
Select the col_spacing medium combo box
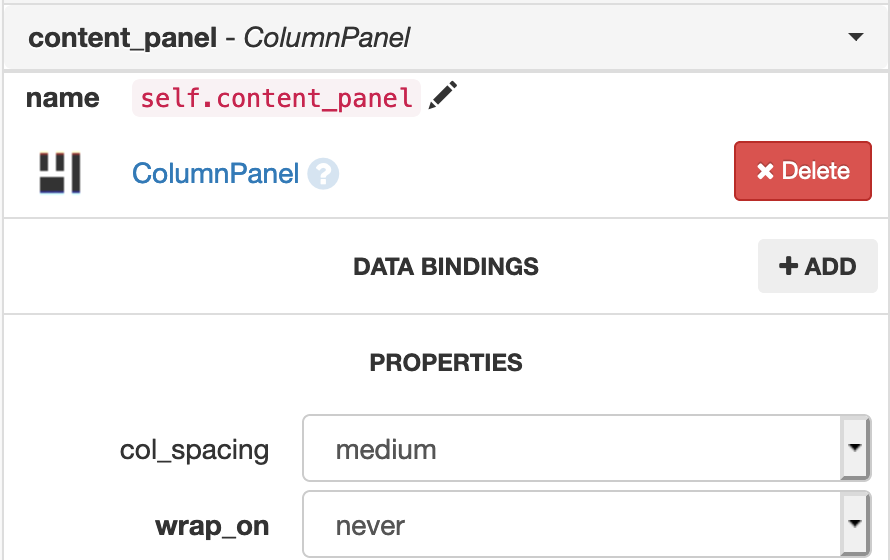[586, 448]
